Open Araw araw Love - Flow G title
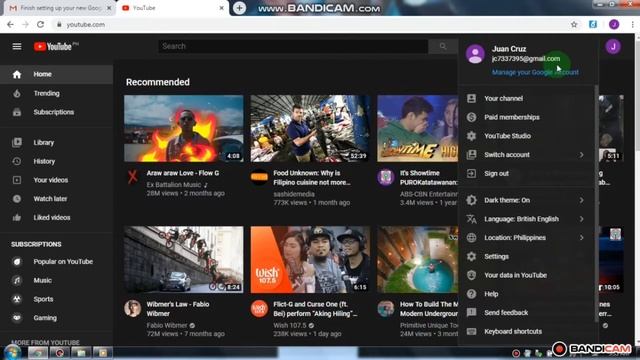 [x=183, y=173]
